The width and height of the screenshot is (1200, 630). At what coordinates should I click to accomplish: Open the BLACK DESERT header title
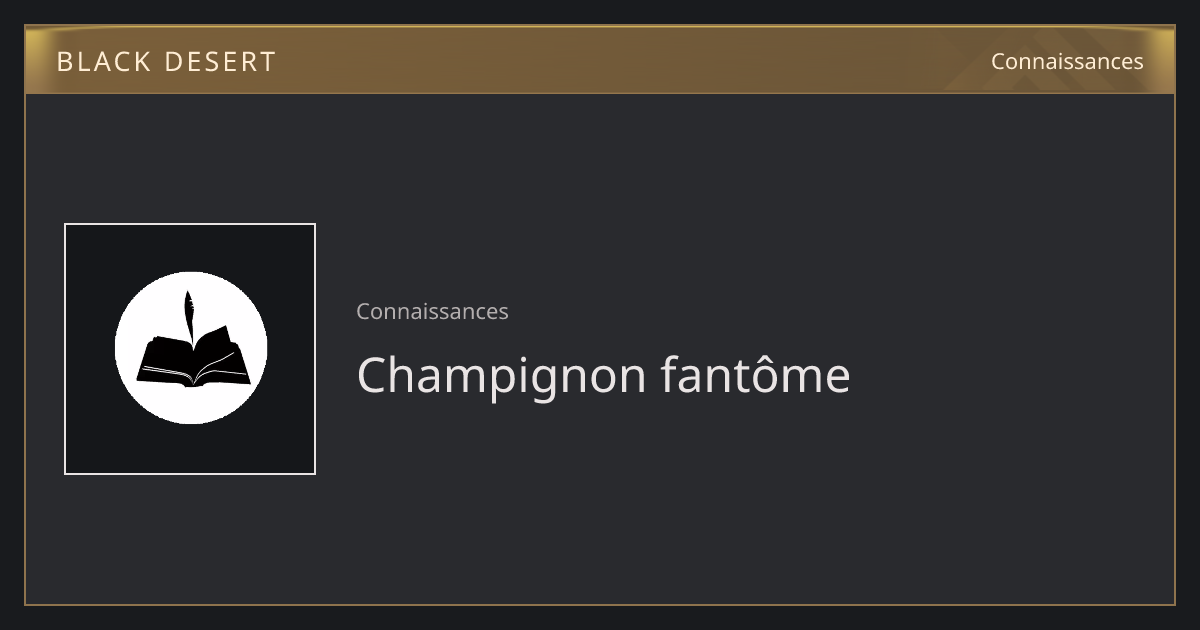[x=166, y=62]
